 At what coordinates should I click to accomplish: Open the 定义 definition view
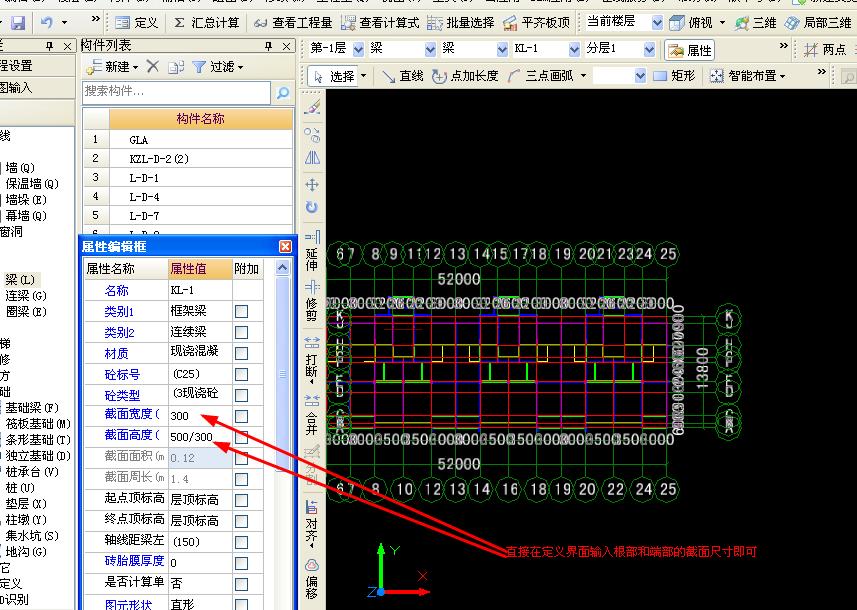[x=137, y=23]
